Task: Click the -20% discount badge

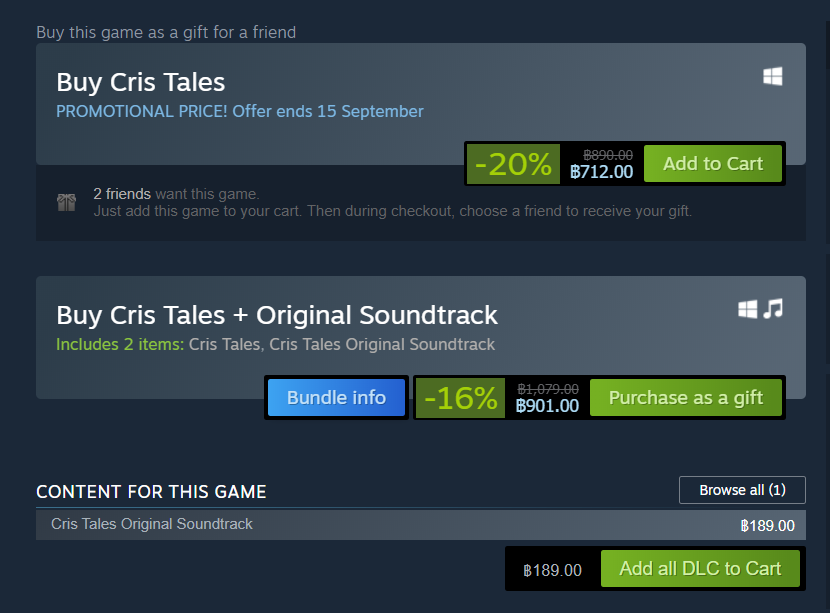Action: (x=513, y=164)
